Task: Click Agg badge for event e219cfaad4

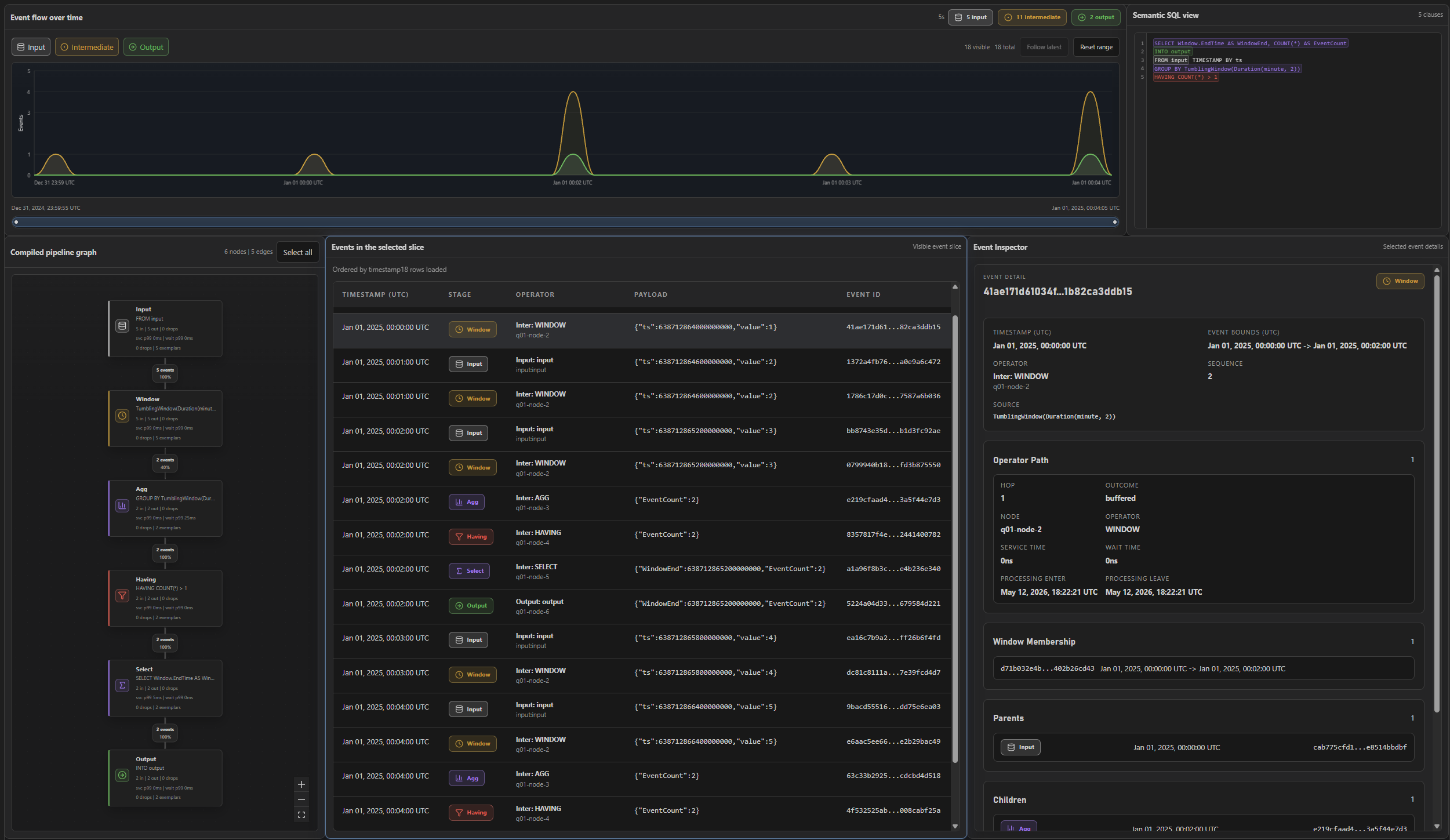Action: [x=467, y=502]
